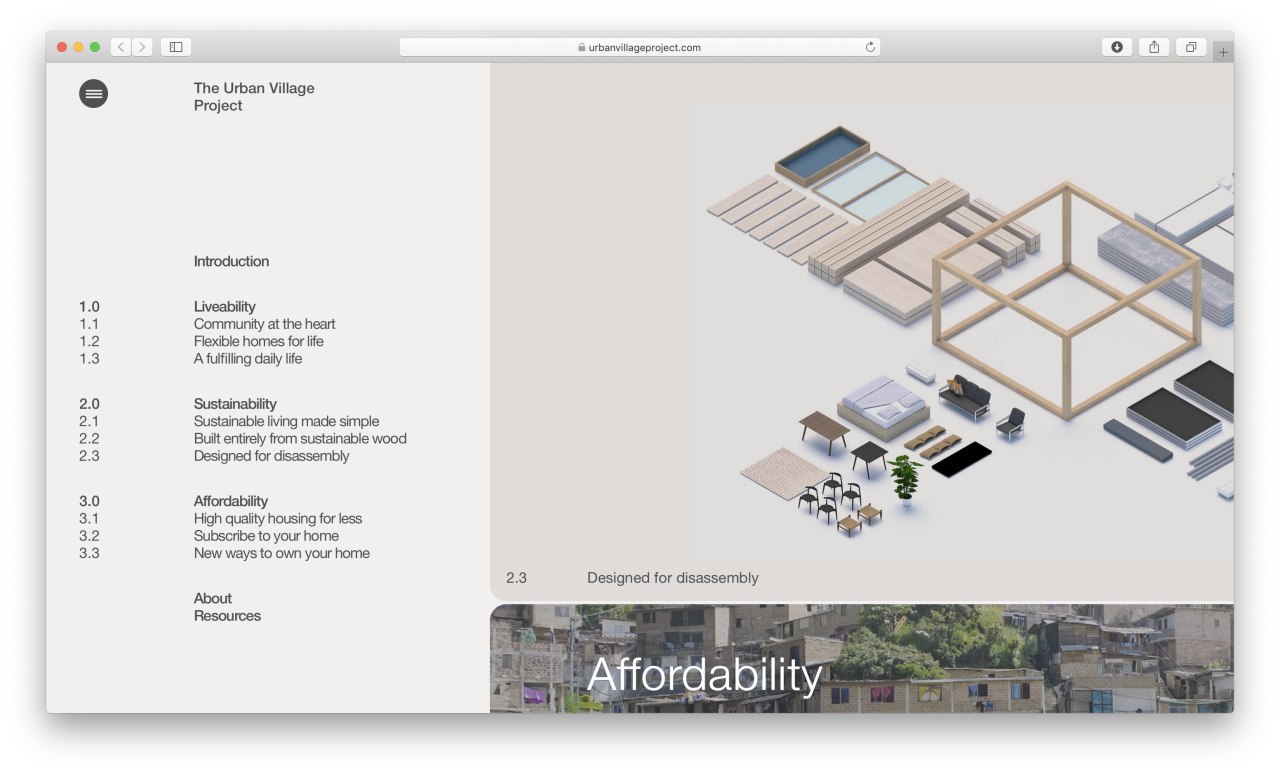Open Designed for disassembly in navigation

click(272, 456)
